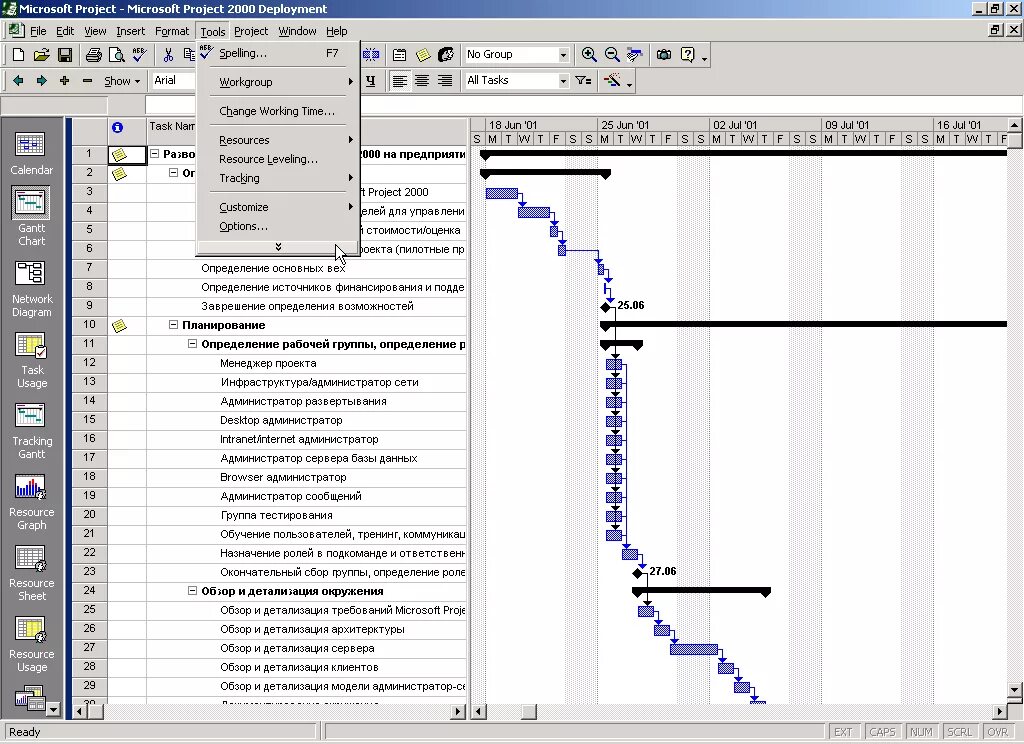This screenshot has width=1024, height=744.
Task: Click the 27.06 milestone diamond
Action: (x=638, y=574)
